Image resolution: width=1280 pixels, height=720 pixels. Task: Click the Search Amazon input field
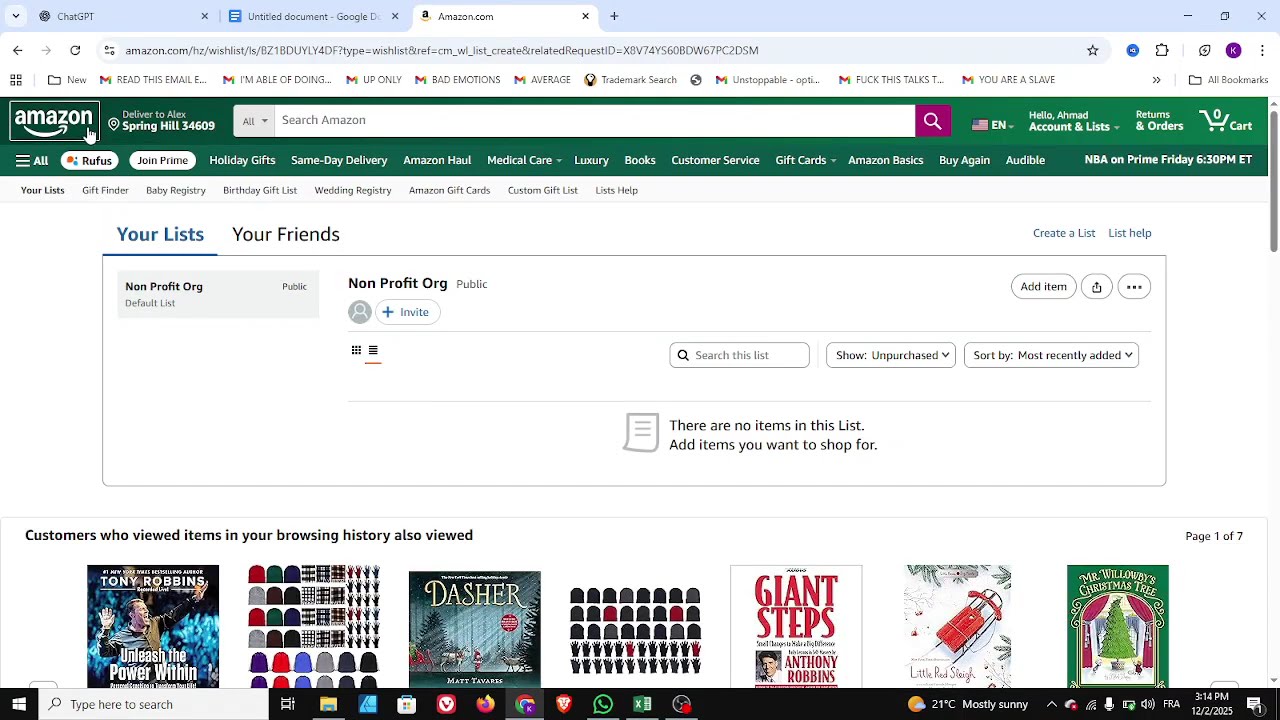tap(594, 121)
